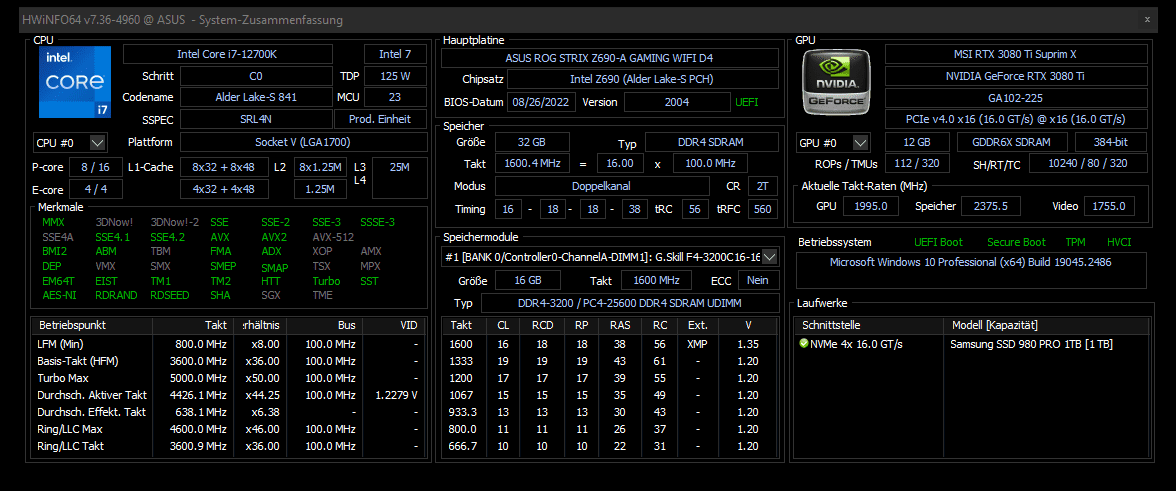Click the Schnittstelle column header

tap(868, 325)
